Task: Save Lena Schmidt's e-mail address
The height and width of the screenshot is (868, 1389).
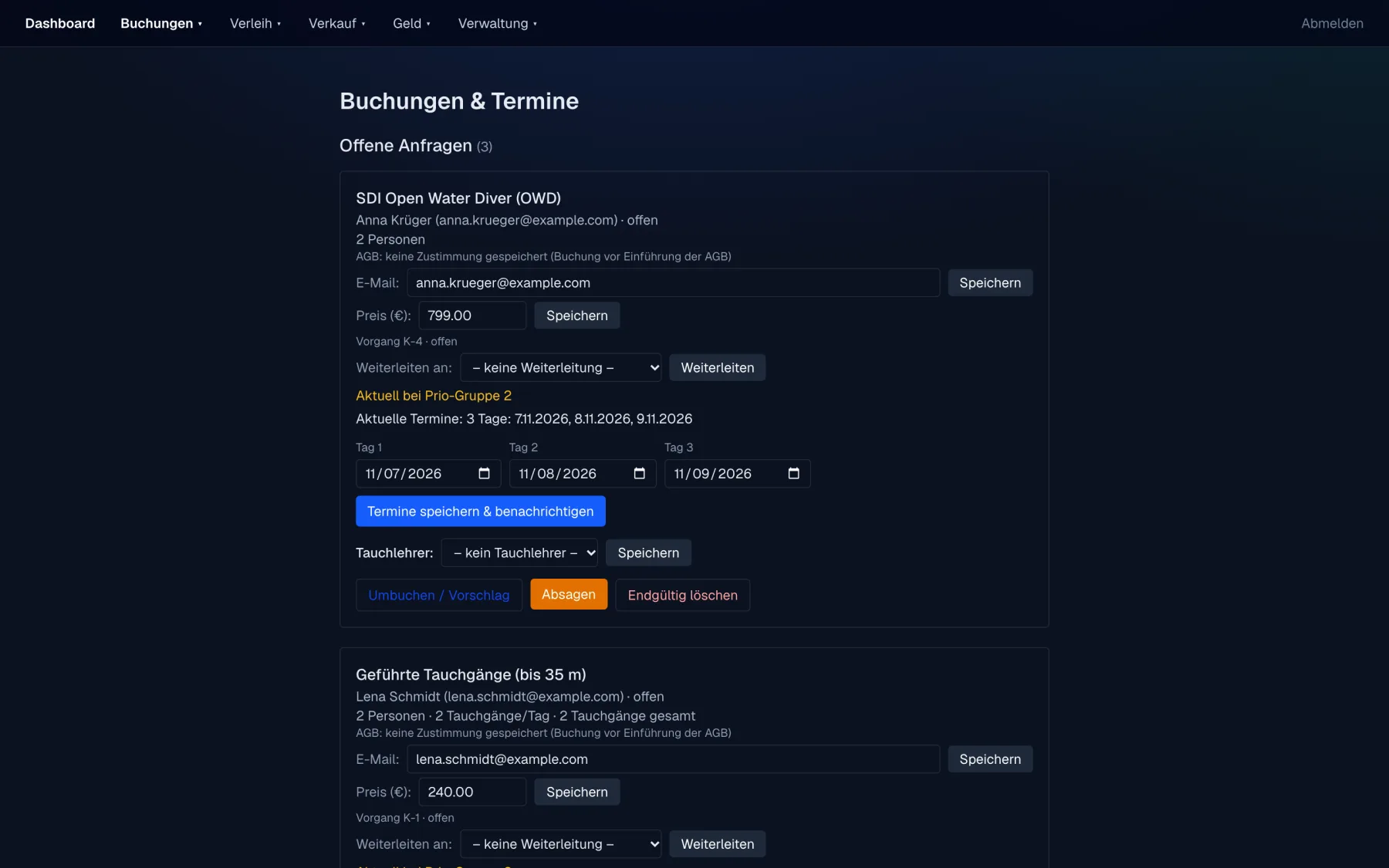Action: point(990,759)
